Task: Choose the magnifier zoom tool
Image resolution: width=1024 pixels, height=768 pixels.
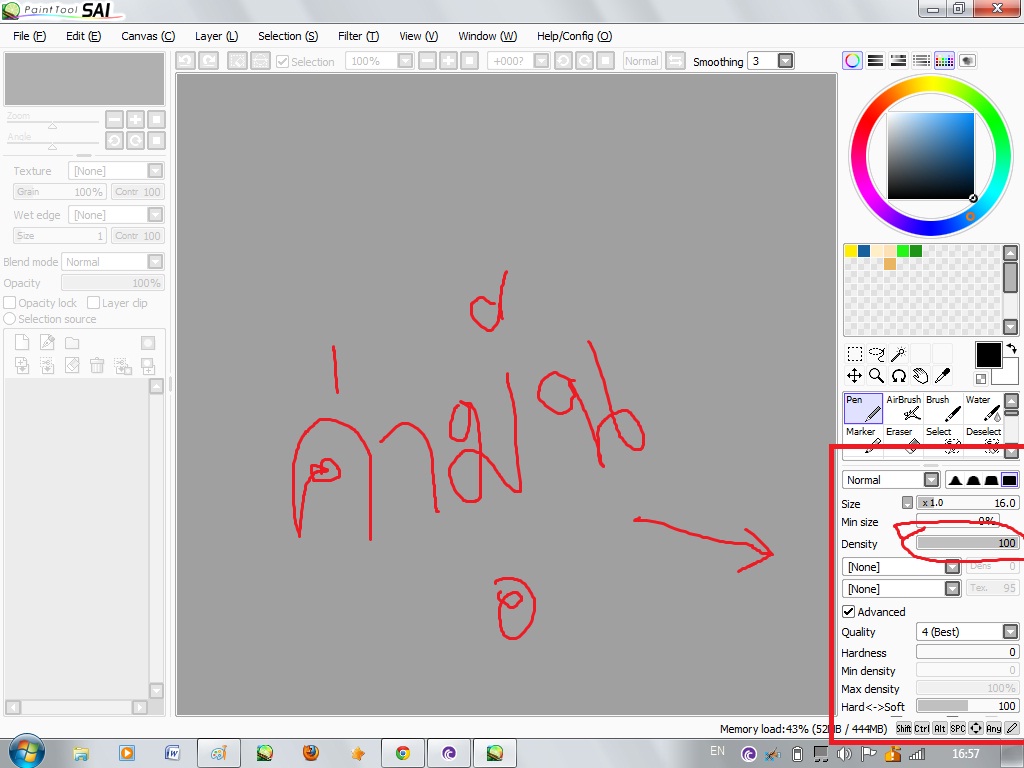Action: pos(876,376)
